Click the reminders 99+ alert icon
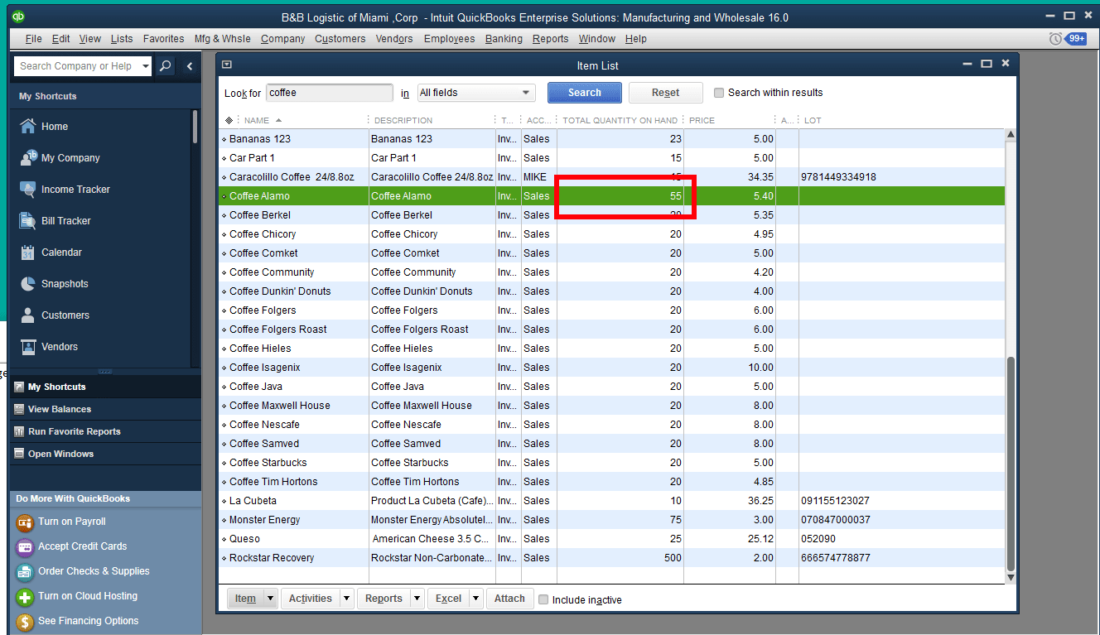The width and height of the screenshot is (1100, 635). pyautogui.click(x=1076, y=39)
